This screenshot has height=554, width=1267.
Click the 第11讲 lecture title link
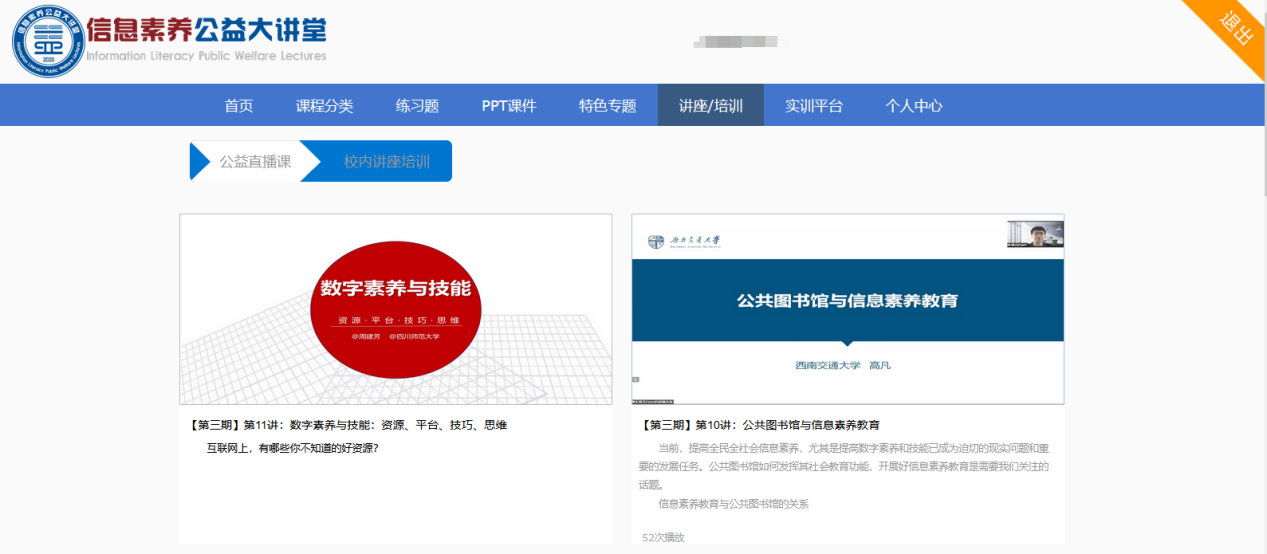(x=348, y=425)
